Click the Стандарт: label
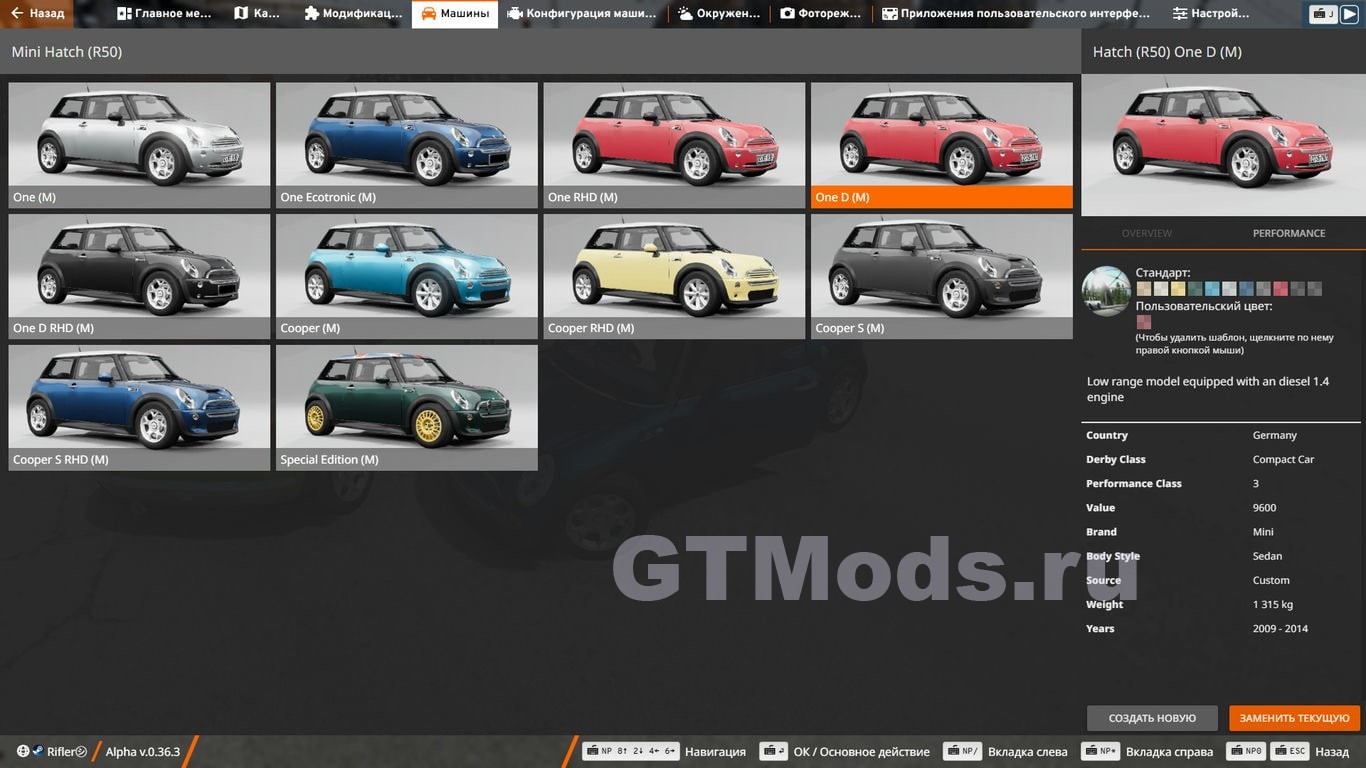The width and height of the screenshot is (1366, 768). click(x=1163, y=272)
